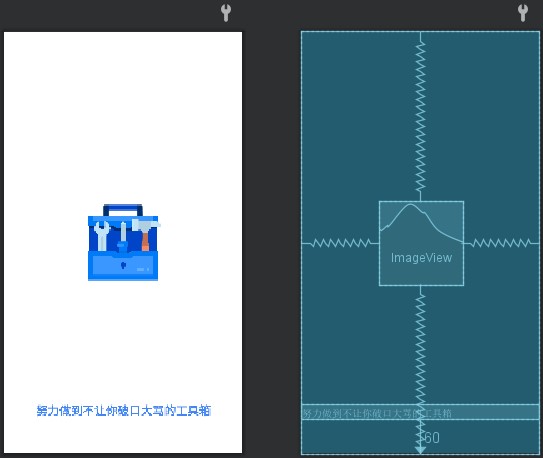Select the top constraint spring of ImageView
The height and width of the screenshot is (458, 543).
[x=420, y=116]
